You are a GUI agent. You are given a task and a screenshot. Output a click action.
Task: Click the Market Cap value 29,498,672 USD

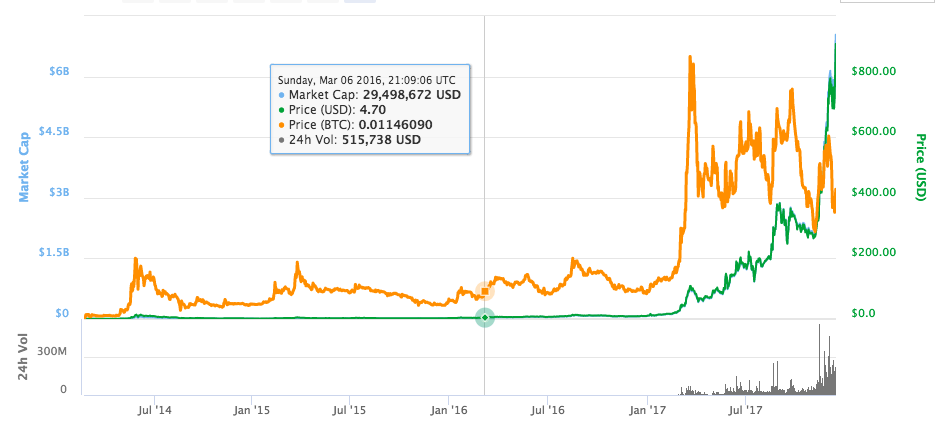pos(412,95)
